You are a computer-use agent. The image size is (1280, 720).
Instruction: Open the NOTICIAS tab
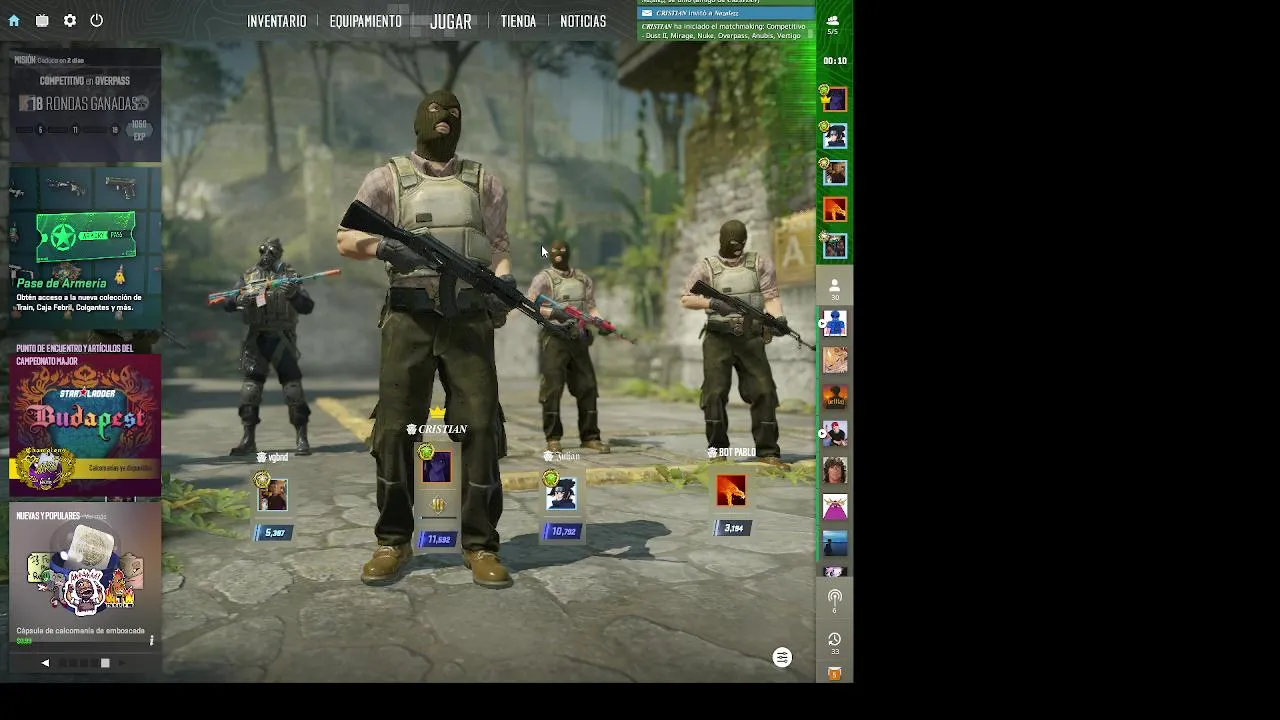tap(583, 21)
